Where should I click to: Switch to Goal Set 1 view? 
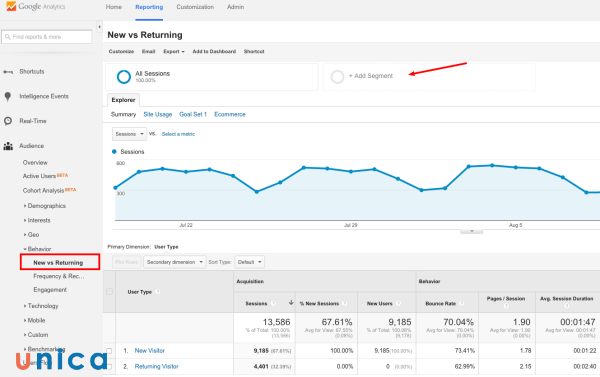pos(193,114)
